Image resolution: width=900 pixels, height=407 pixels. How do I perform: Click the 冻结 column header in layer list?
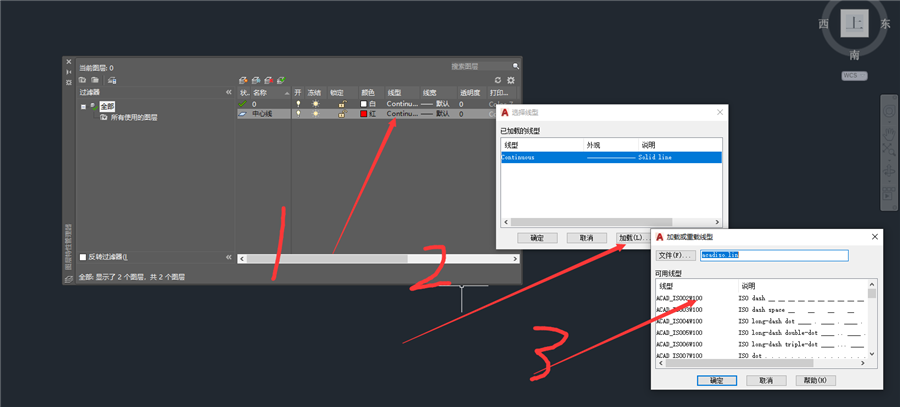316,92
